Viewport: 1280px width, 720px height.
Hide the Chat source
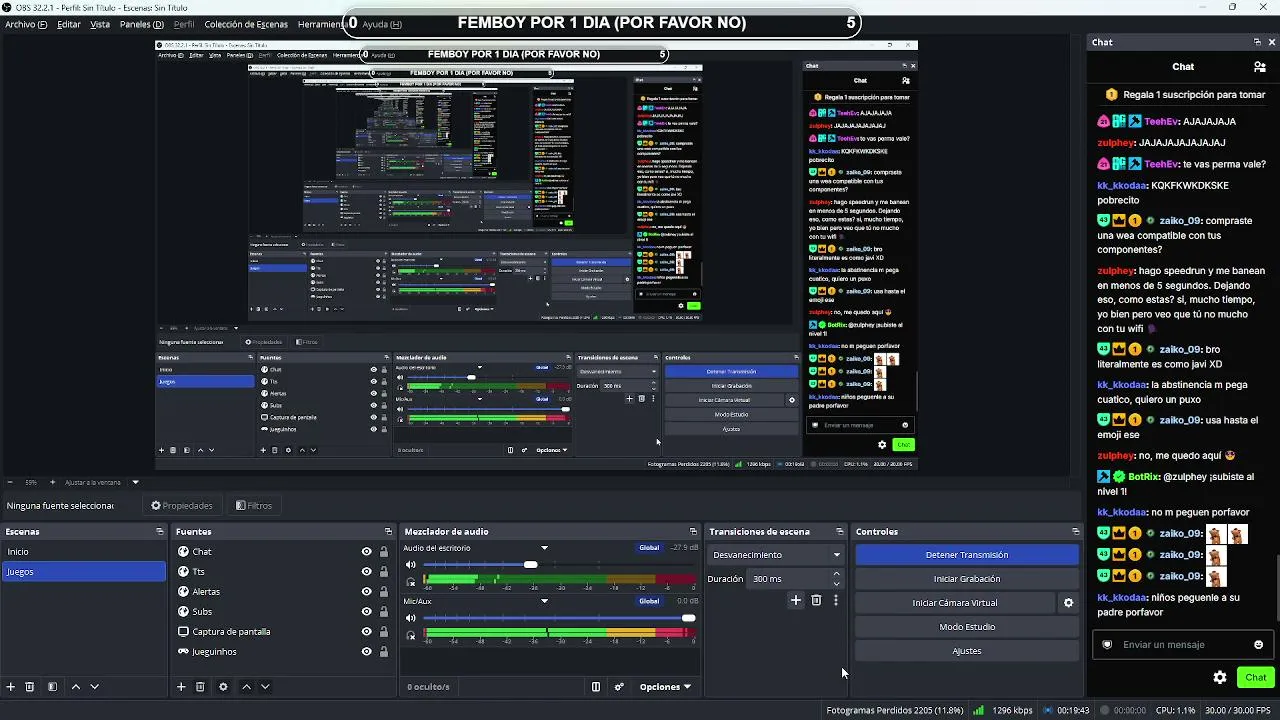pyautogui.click(x=366, y=552)
